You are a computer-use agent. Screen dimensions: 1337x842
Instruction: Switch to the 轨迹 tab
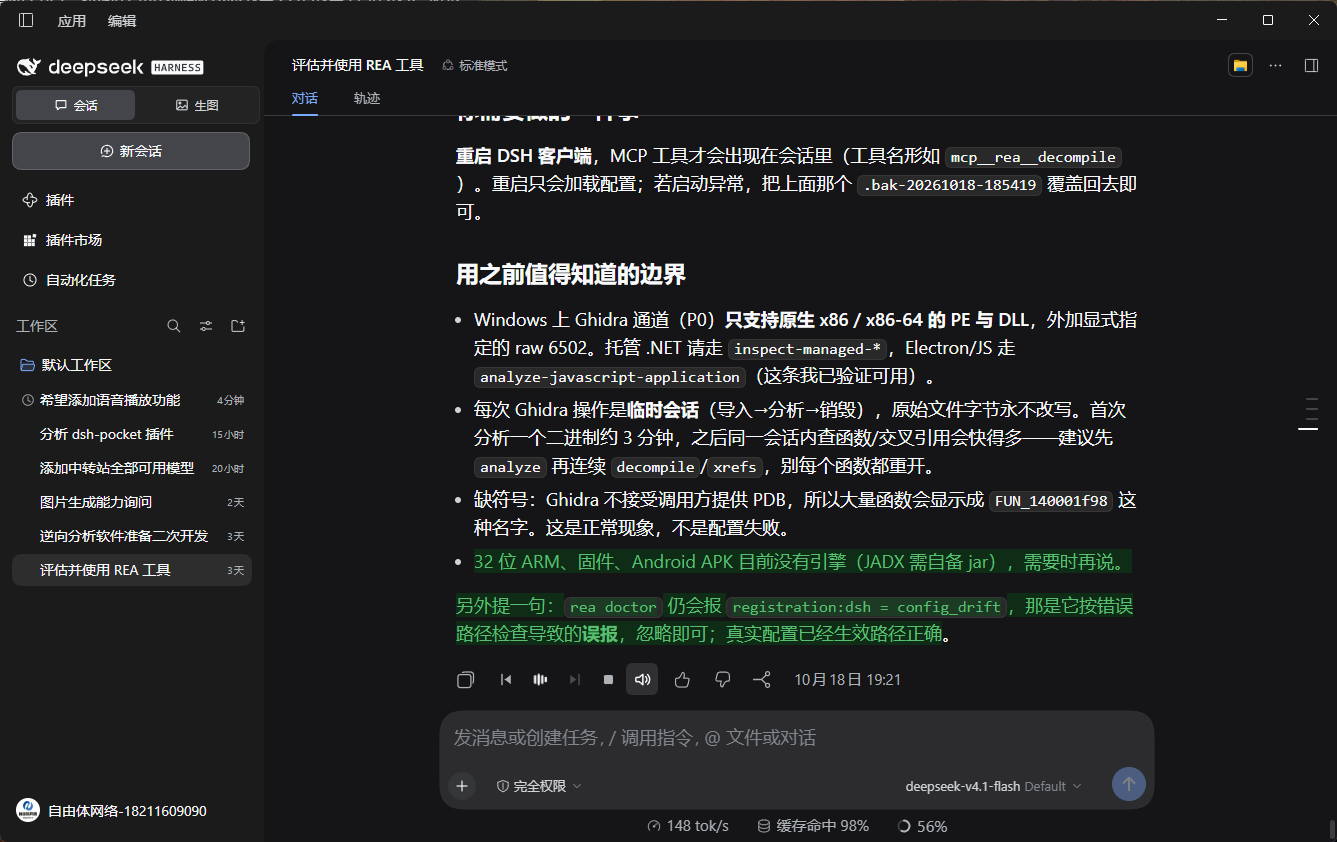(367, 98)
